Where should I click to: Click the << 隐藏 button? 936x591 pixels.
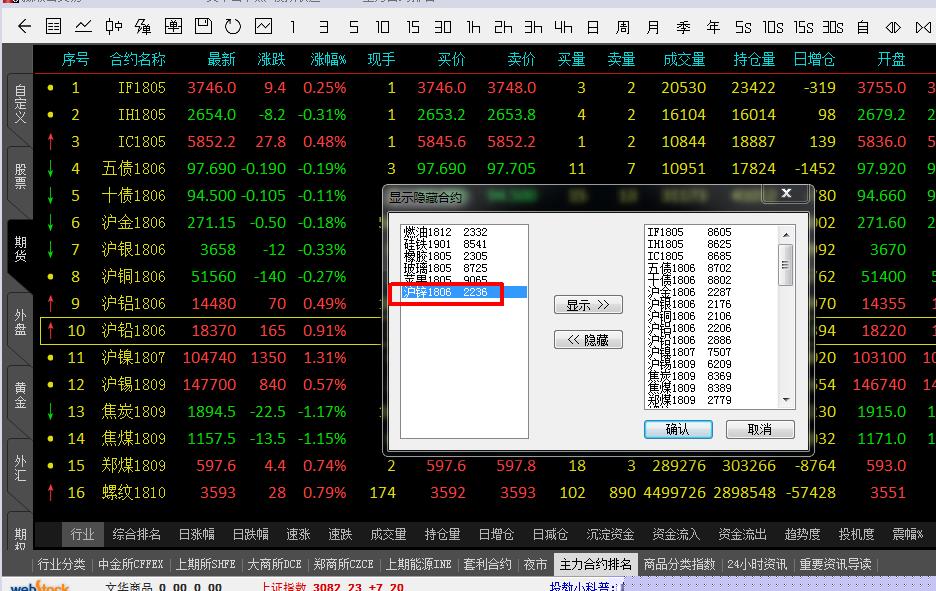pyautogui.click(x=588, y=340)
